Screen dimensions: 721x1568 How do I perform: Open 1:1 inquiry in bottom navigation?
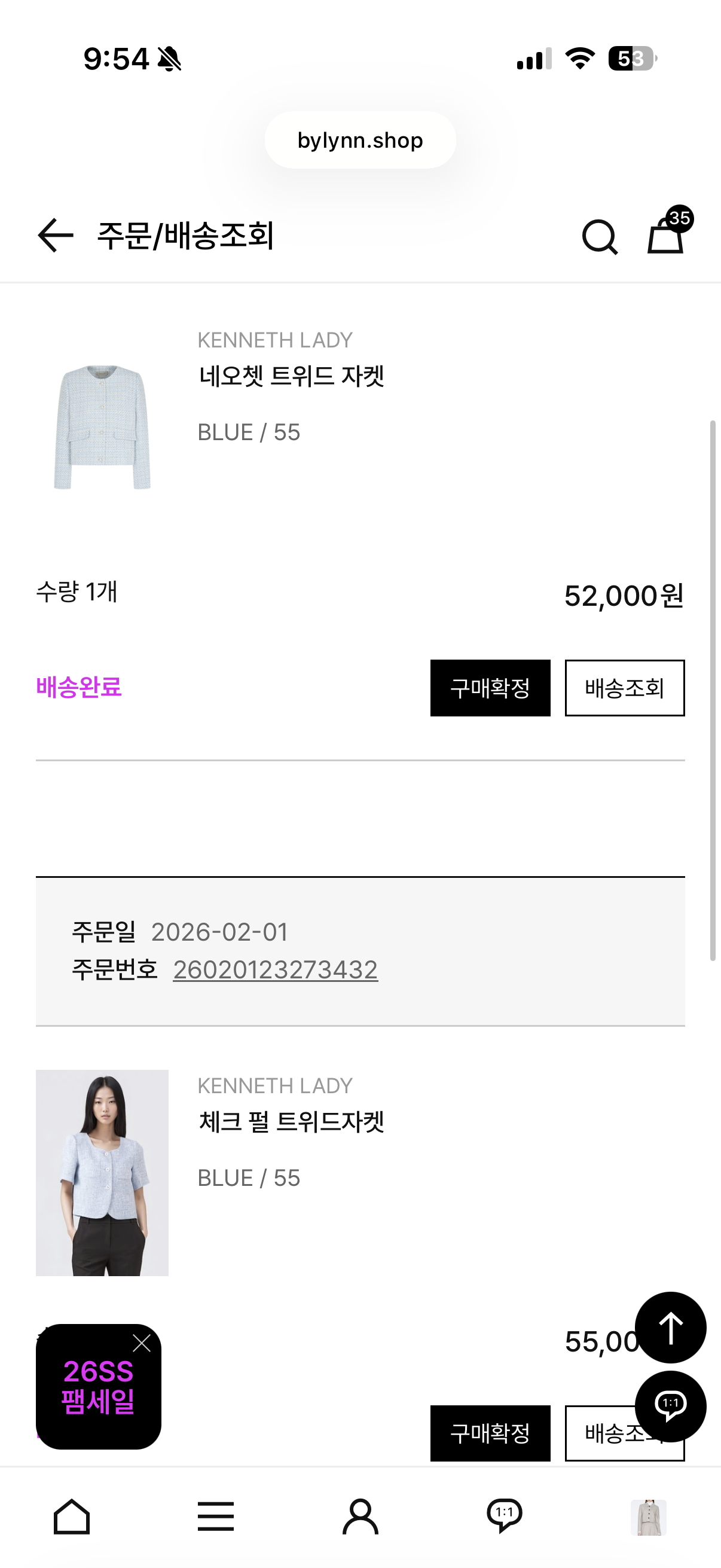pos(505,1516)
